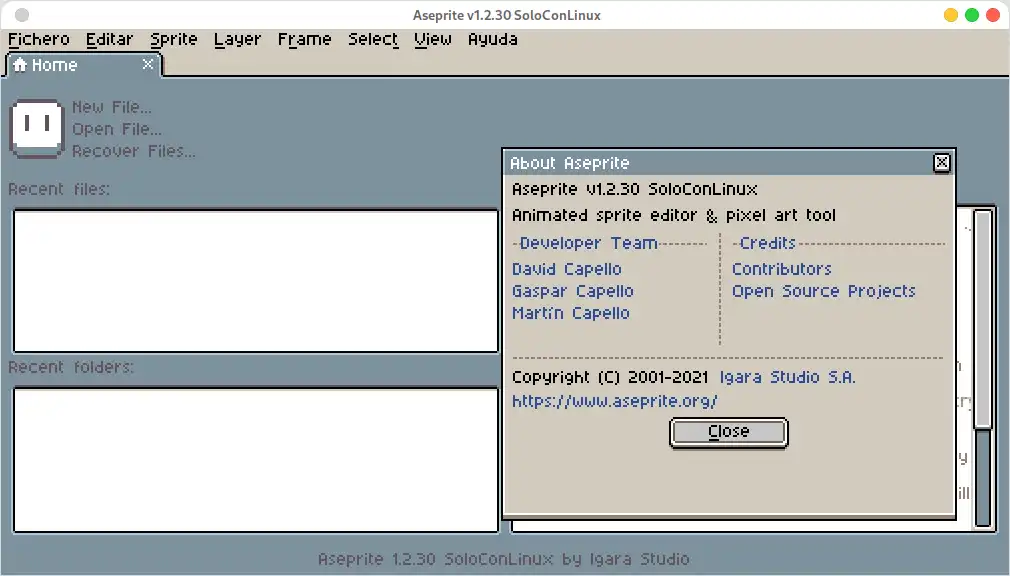
Task: Open the View menu
Action: pyautogui.click(x=433, y=39)
